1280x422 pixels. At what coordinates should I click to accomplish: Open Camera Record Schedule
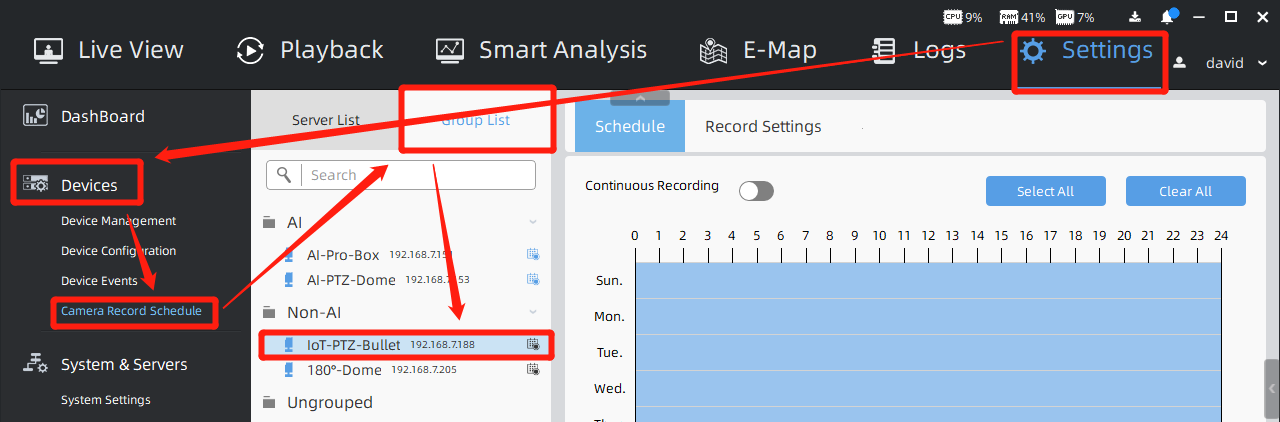tap(131, 311)
